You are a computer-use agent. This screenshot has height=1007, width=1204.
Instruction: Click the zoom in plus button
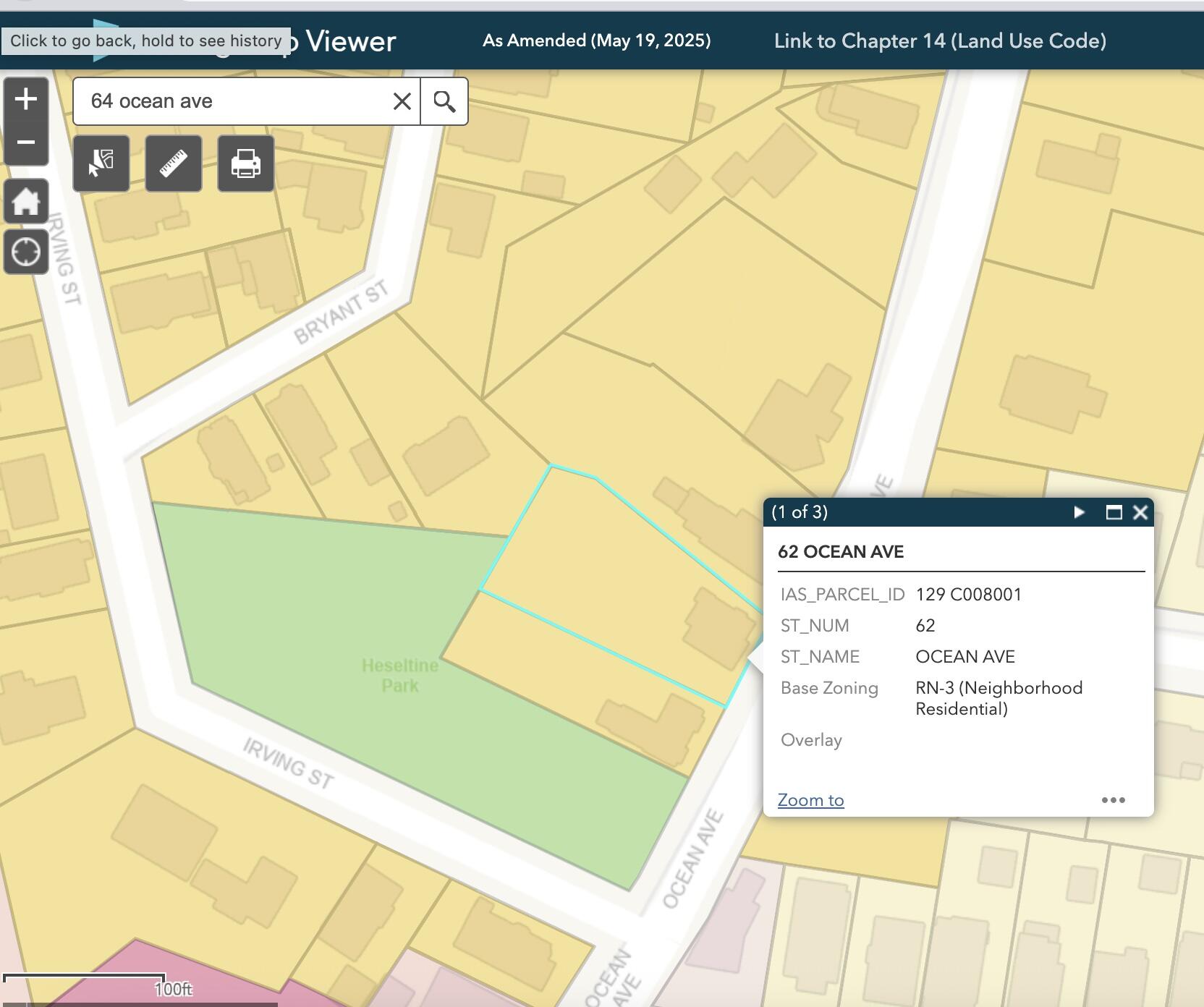click(x=26, y=99)
